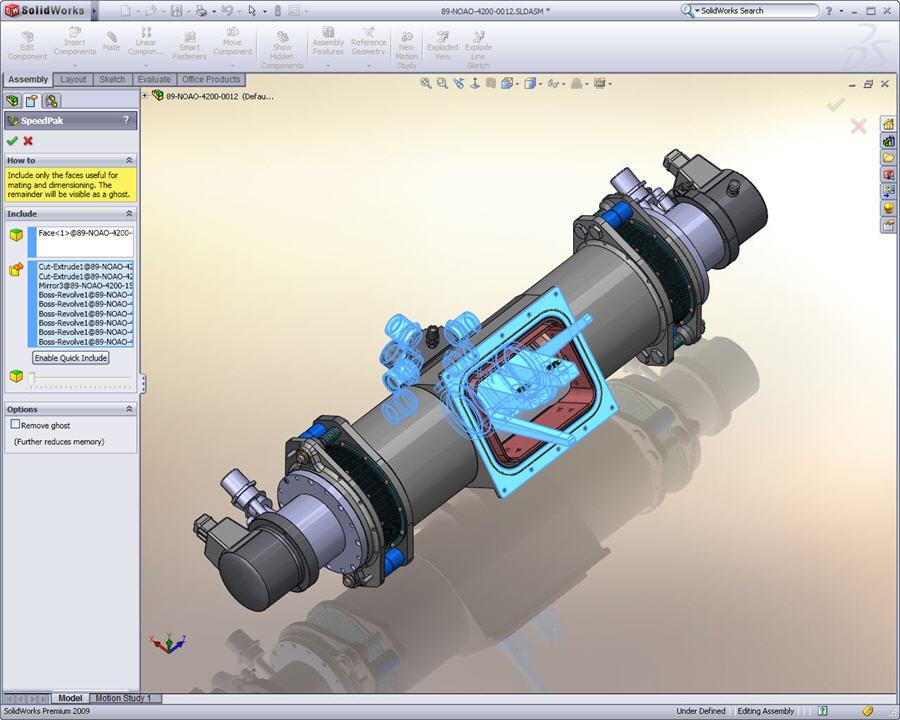Expand the 89-NOAO-4200-0012 tree node
This screenshot has width=900, height=720.
[x=145, y=96]
